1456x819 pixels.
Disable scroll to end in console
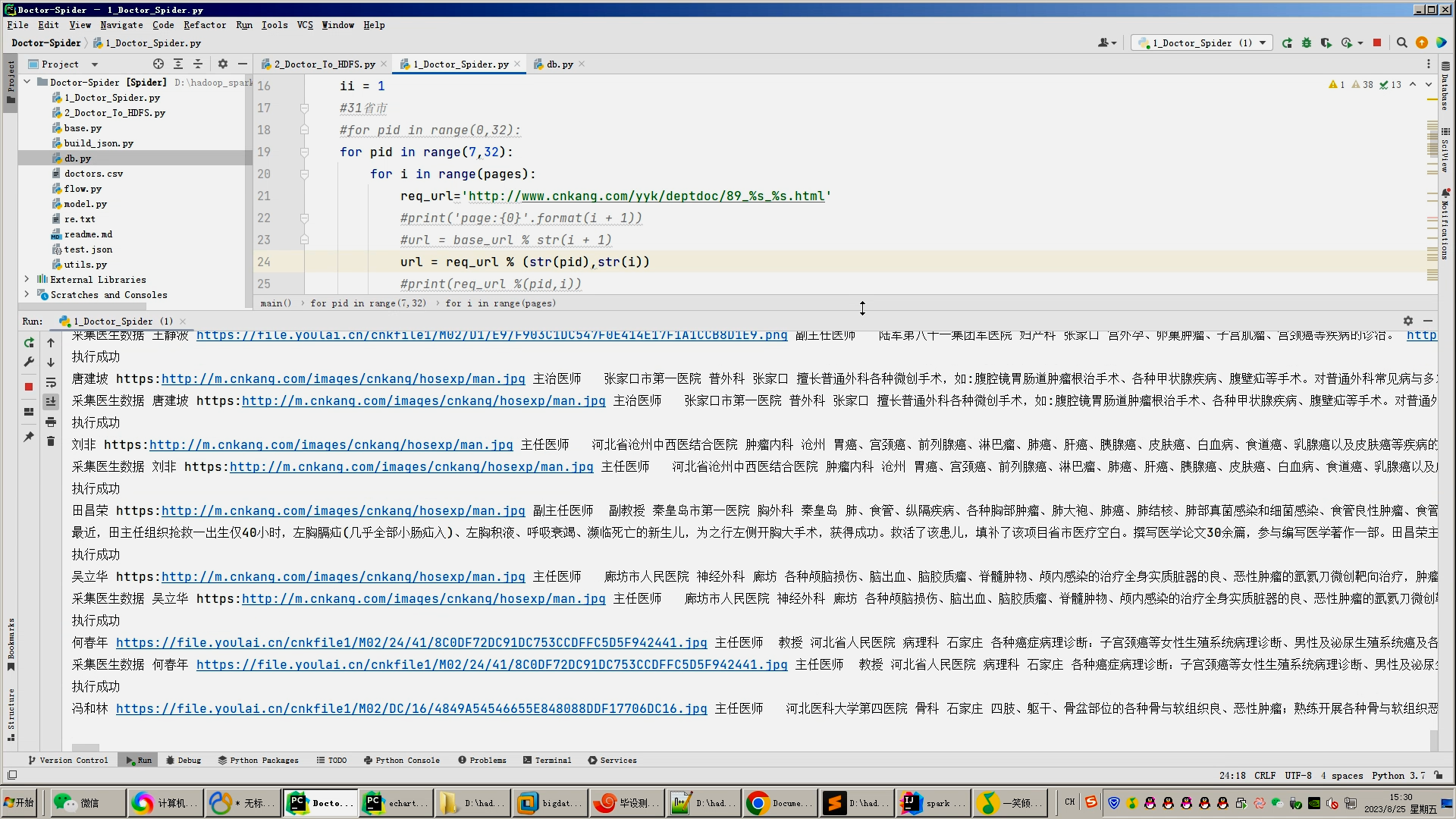(51, 402)
